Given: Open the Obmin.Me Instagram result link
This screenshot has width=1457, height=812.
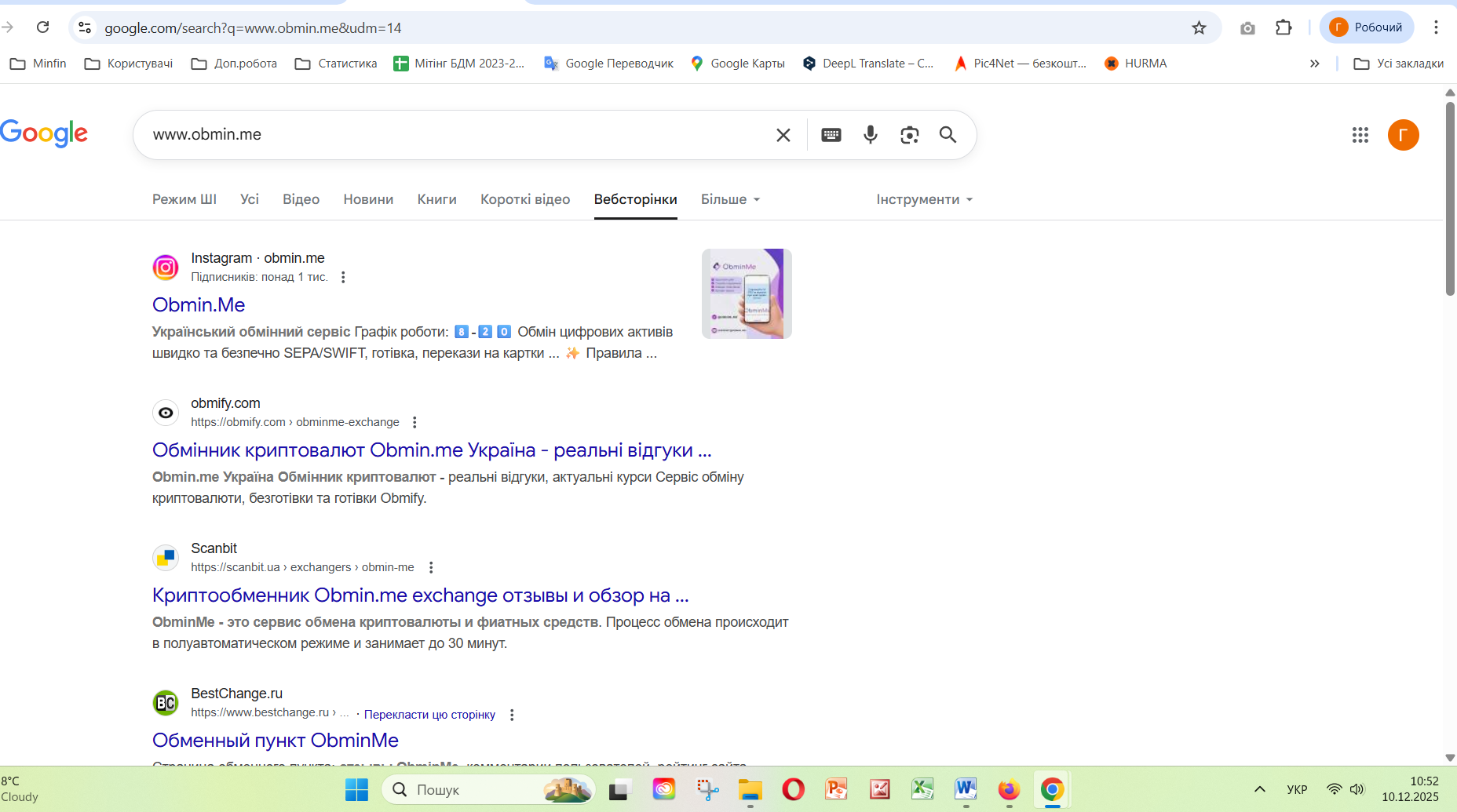Looking at the screenshot, I should tap(199, 304).
